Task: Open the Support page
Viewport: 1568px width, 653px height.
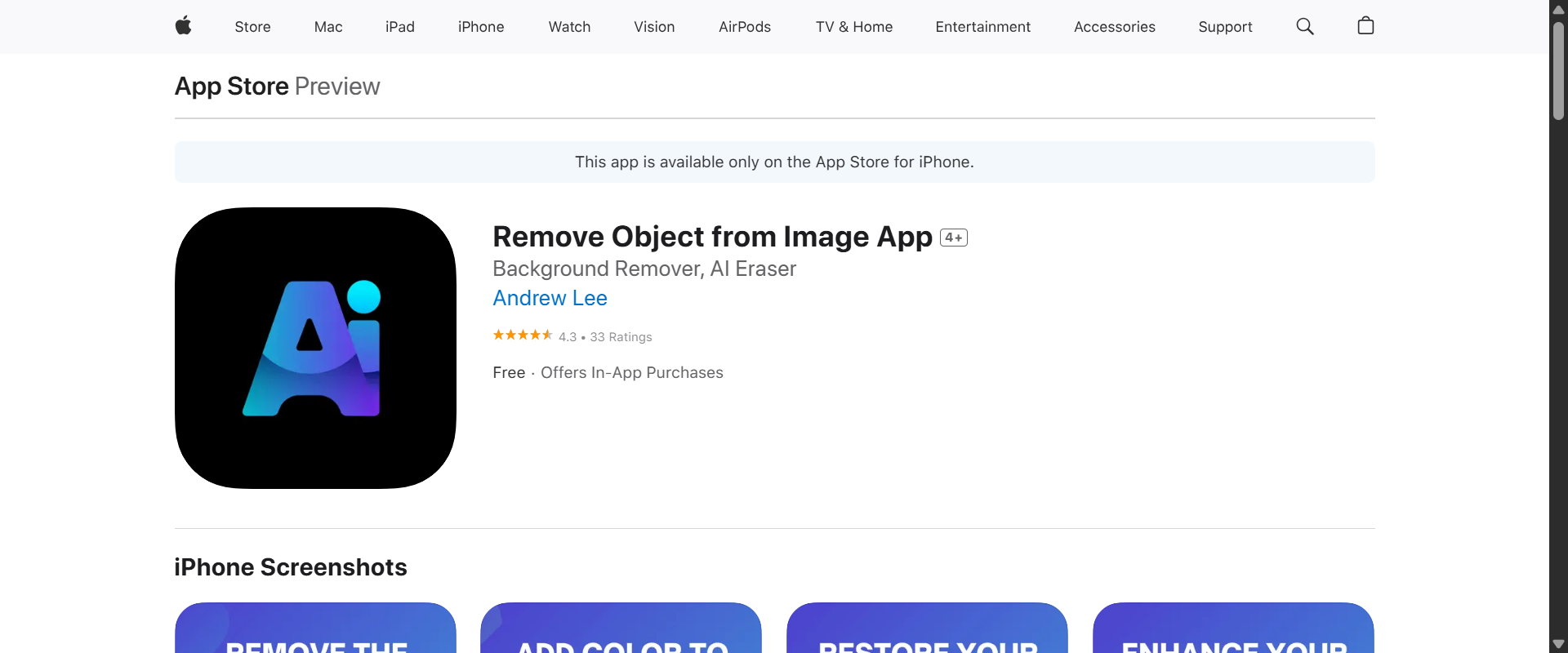Action: [1225, 26]
